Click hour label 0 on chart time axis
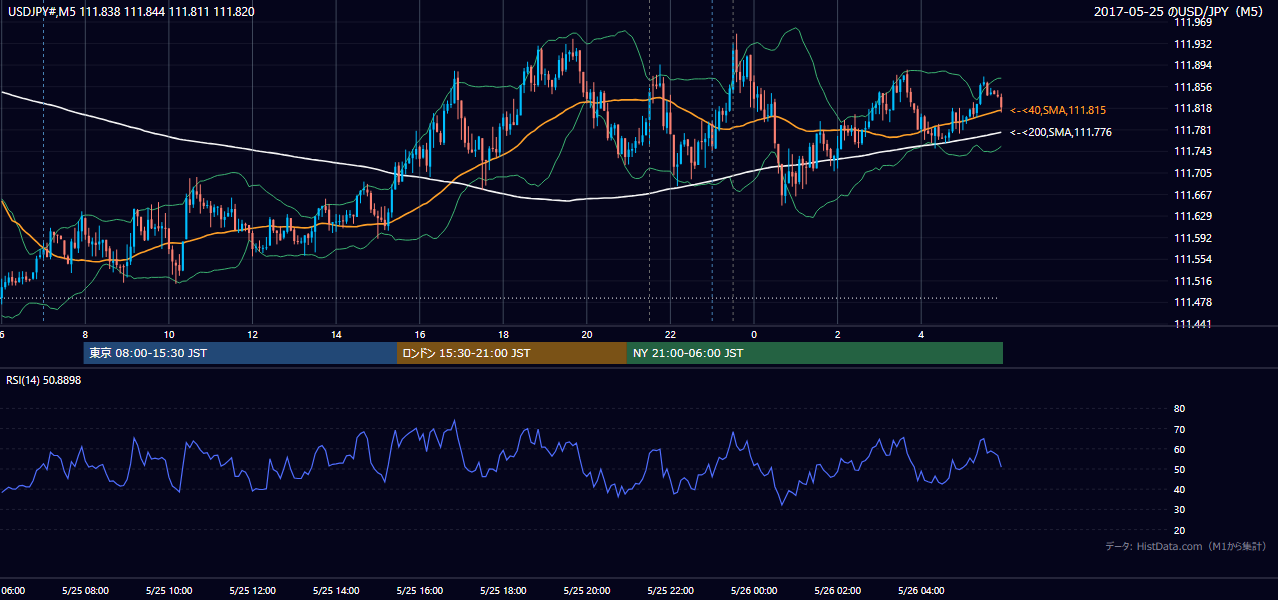The width and height of the screenshot is (1278, 600). pyautogui.click(x=754, y=335)
